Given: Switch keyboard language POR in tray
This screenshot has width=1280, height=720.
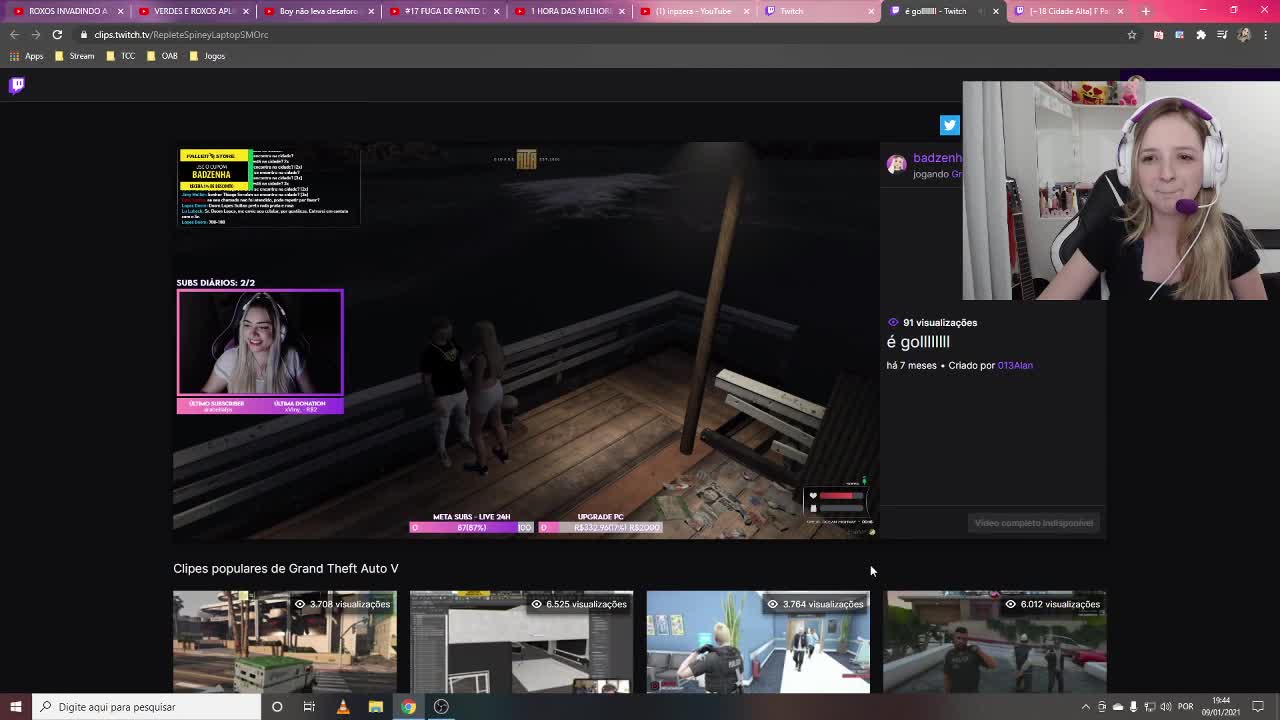Looking at the screenshot, I should 1186,707.
